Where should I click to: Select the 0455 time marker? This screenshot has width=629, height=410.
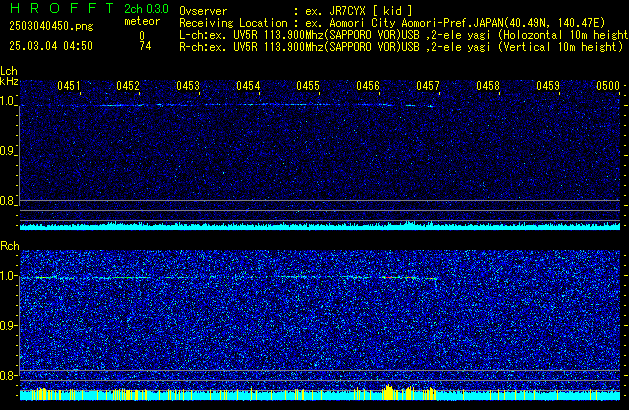[x=308, y=86]
